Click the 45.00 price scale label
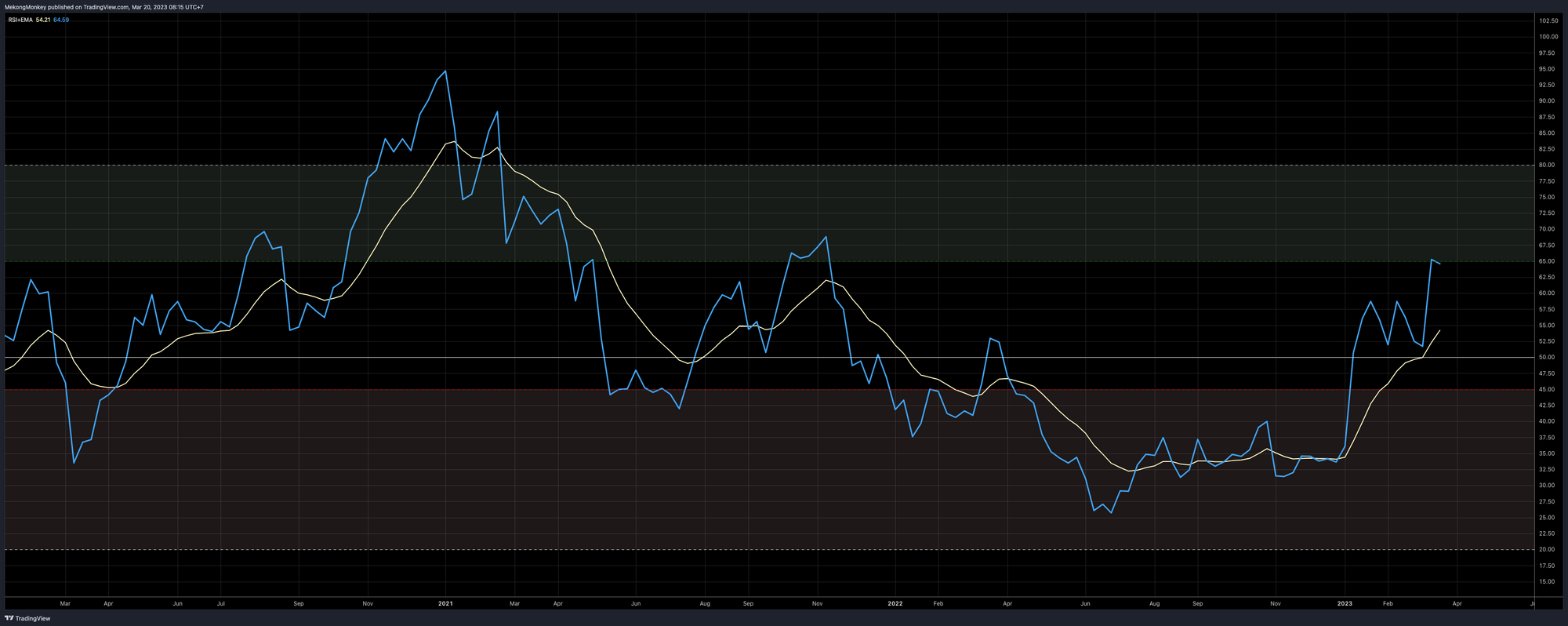The image size is (1568, 626). click(1547, 389)
